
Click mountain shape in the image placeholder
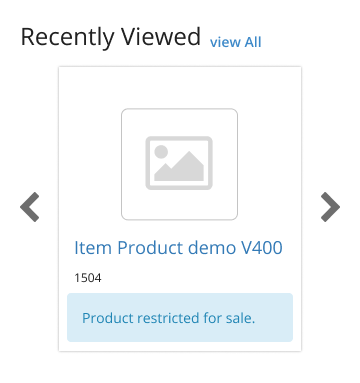click(179, 167)
